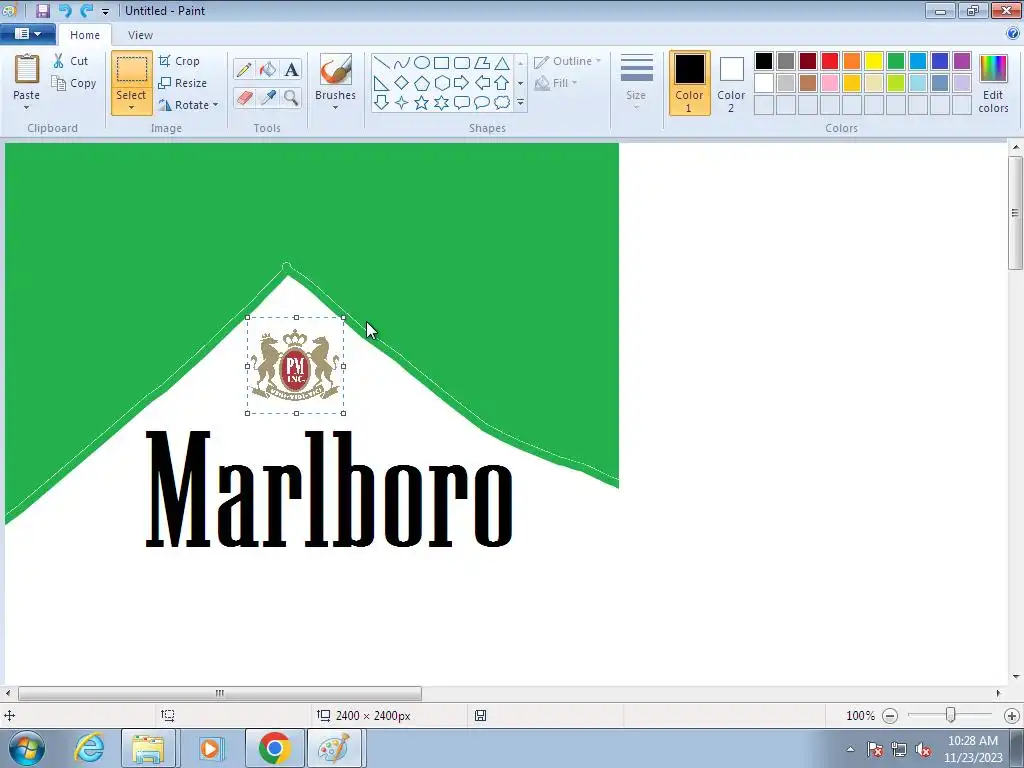Image resolution: width=1024 pixels, height=768 pixels.
Task: Open the Size thickness dropdown
Action: pos(636,83)
